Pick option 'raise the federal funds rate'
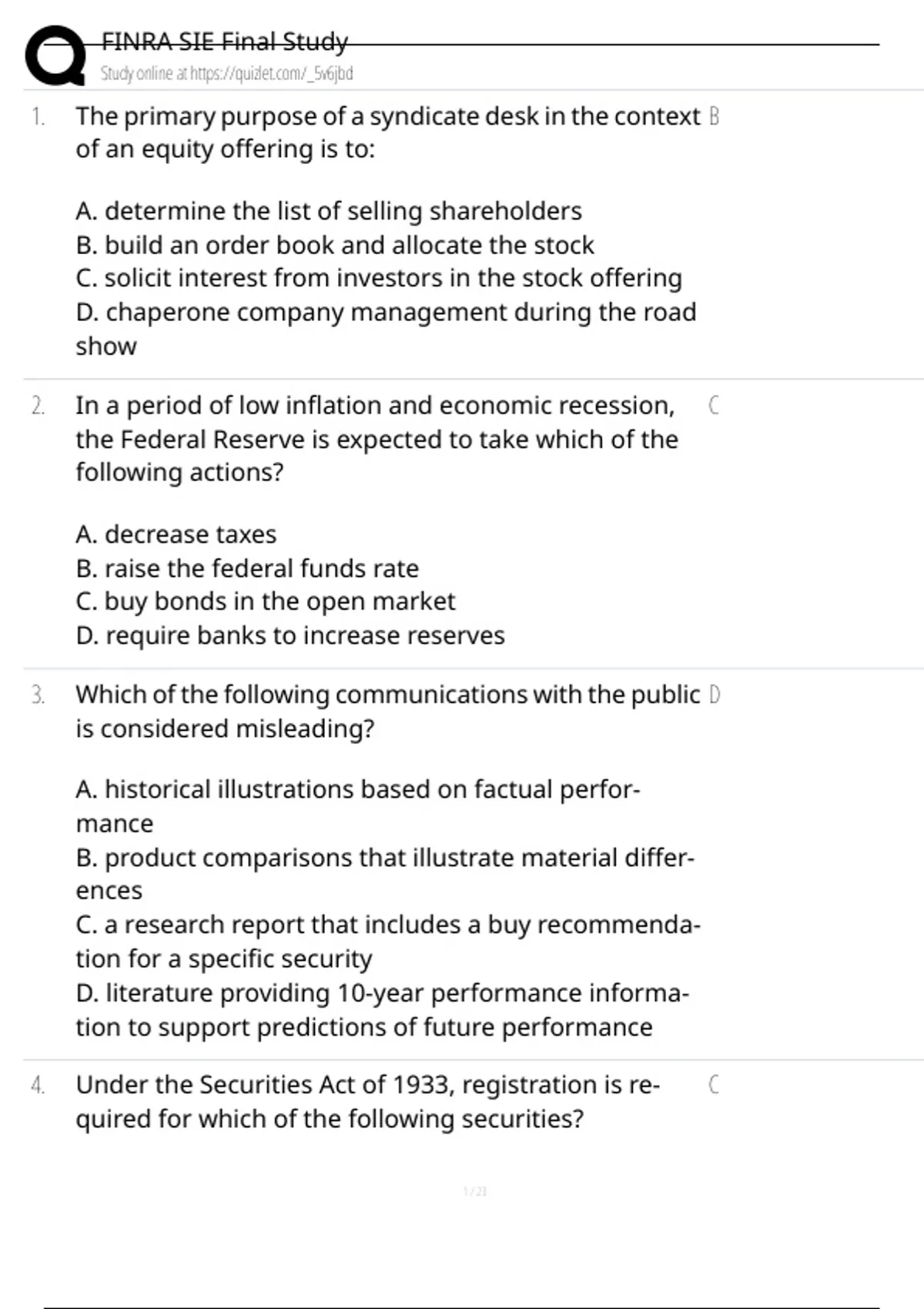 click(247, 568)
